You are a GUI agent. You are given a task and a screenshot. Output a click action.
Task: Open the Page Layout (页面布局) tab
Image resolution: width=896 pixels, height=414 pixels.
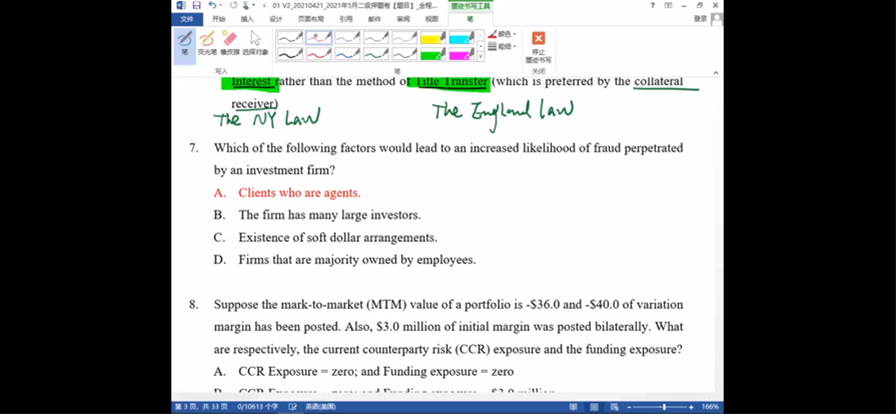(310, 19)
